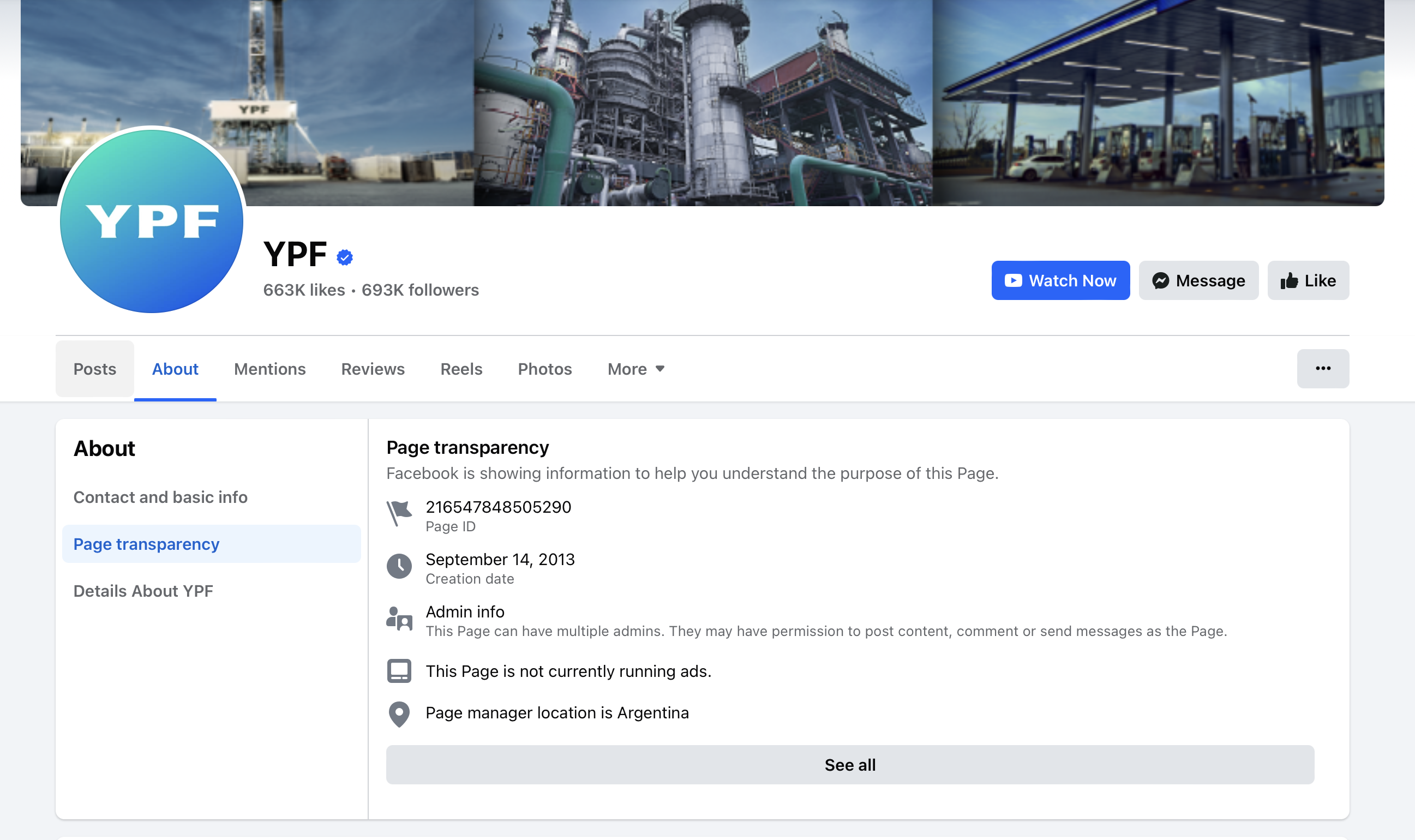Select the About tab

click(175, 369)
